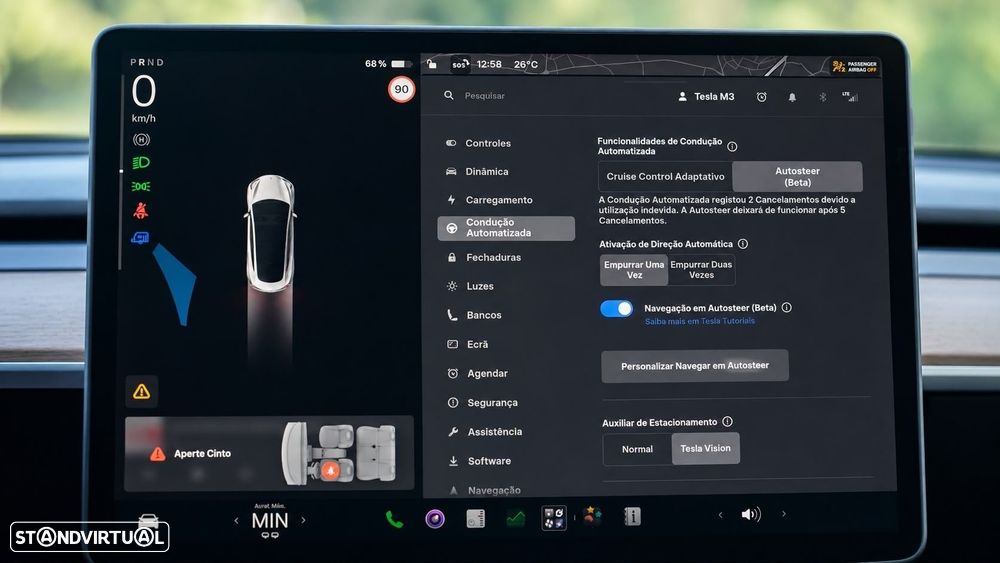Lower volume with left chevron
The image size is (1000, 563).
[x=721, y=515]
